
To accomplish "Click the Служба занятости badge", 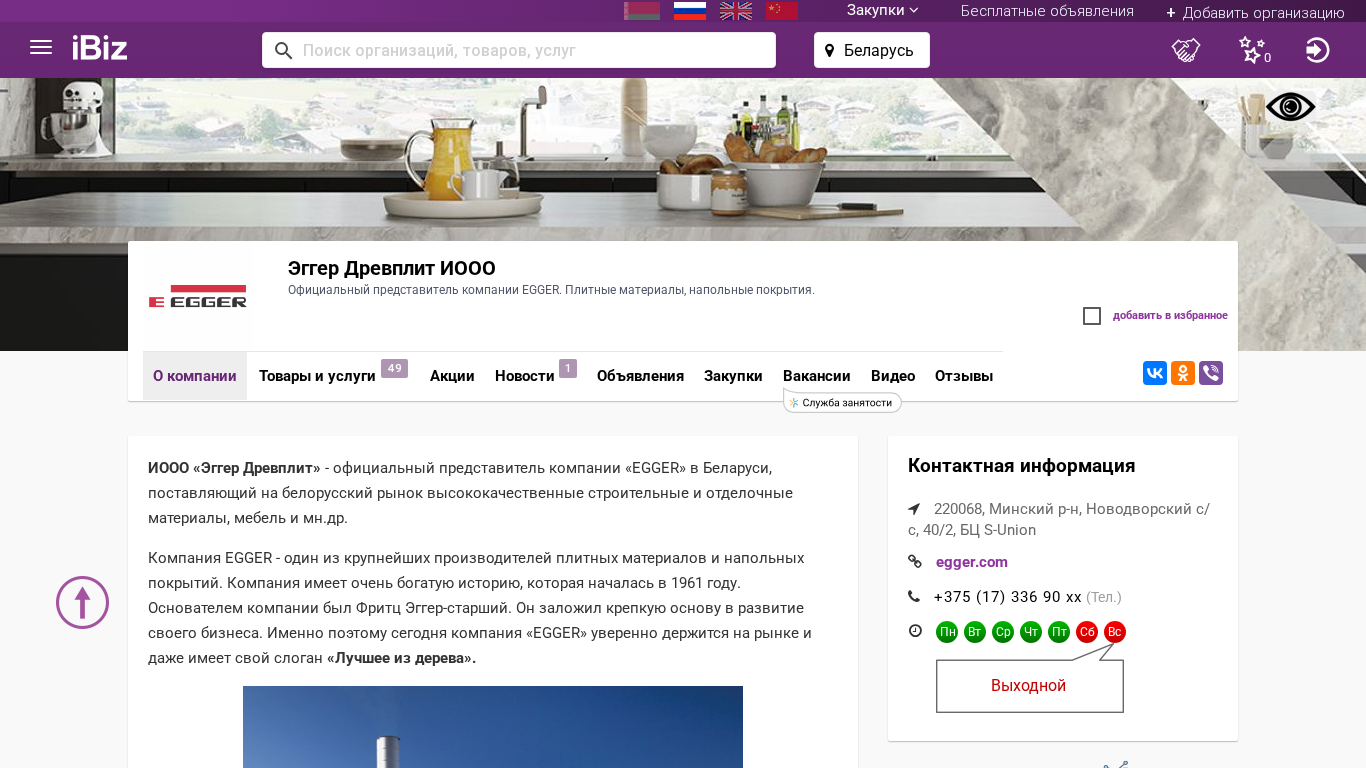I will pos(842,402).
